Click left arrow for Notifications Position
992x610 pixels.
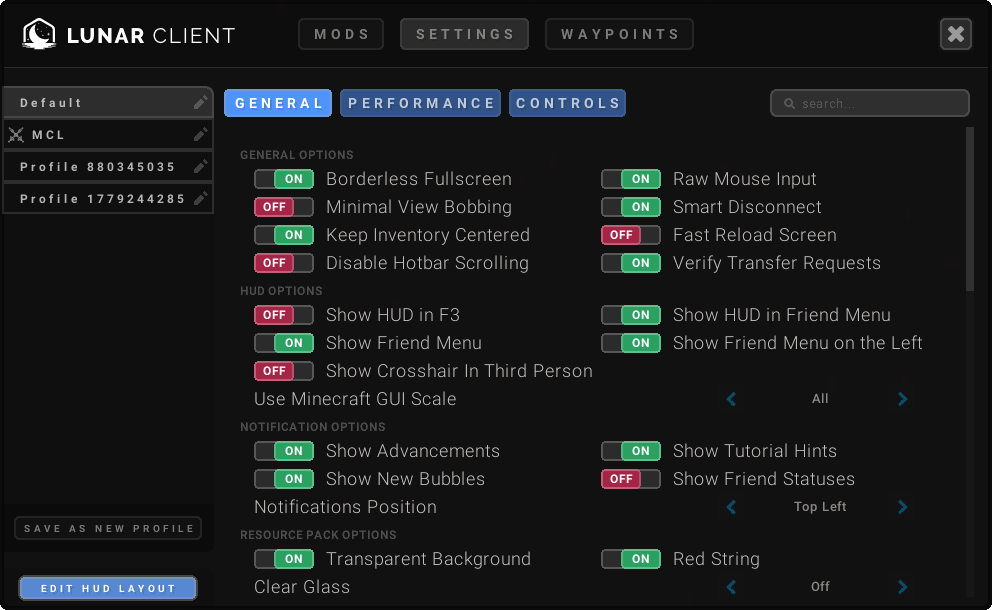point(731,507)
